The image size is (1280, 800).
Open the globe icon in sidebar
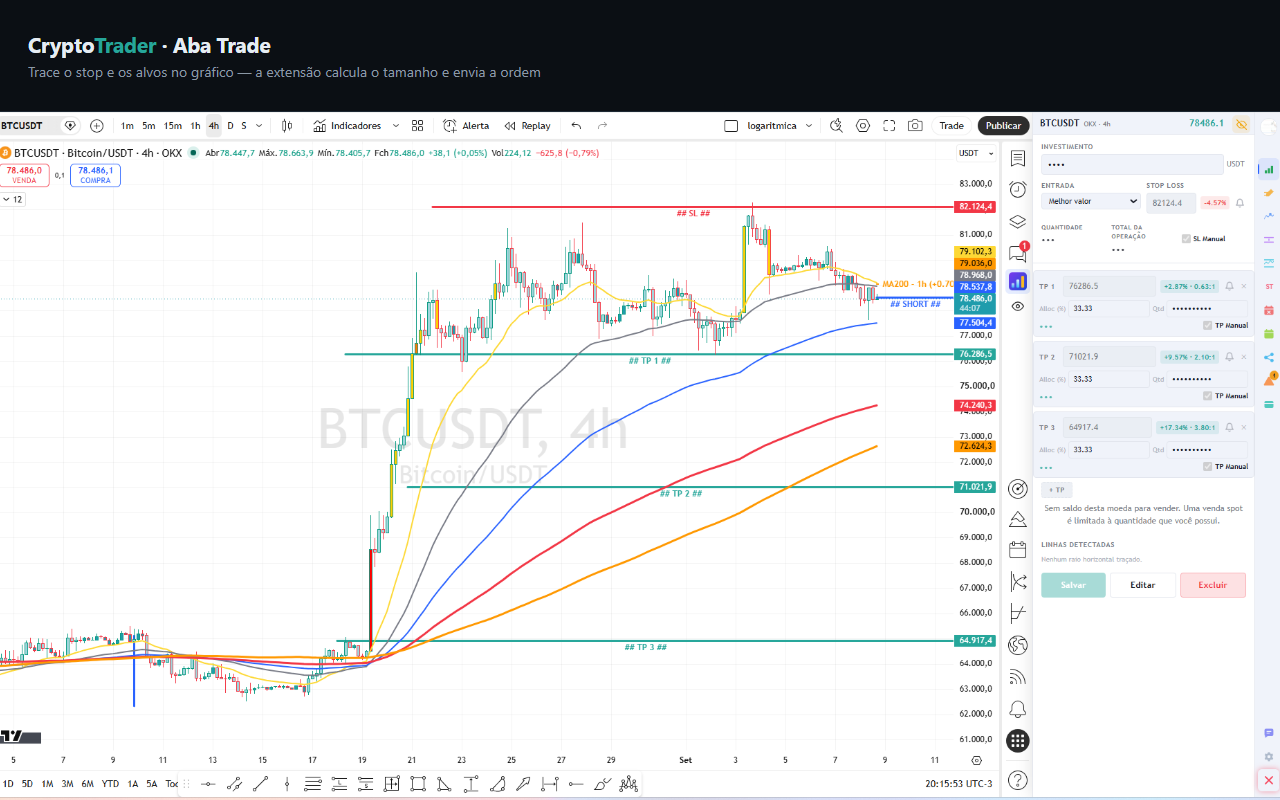1018,644
